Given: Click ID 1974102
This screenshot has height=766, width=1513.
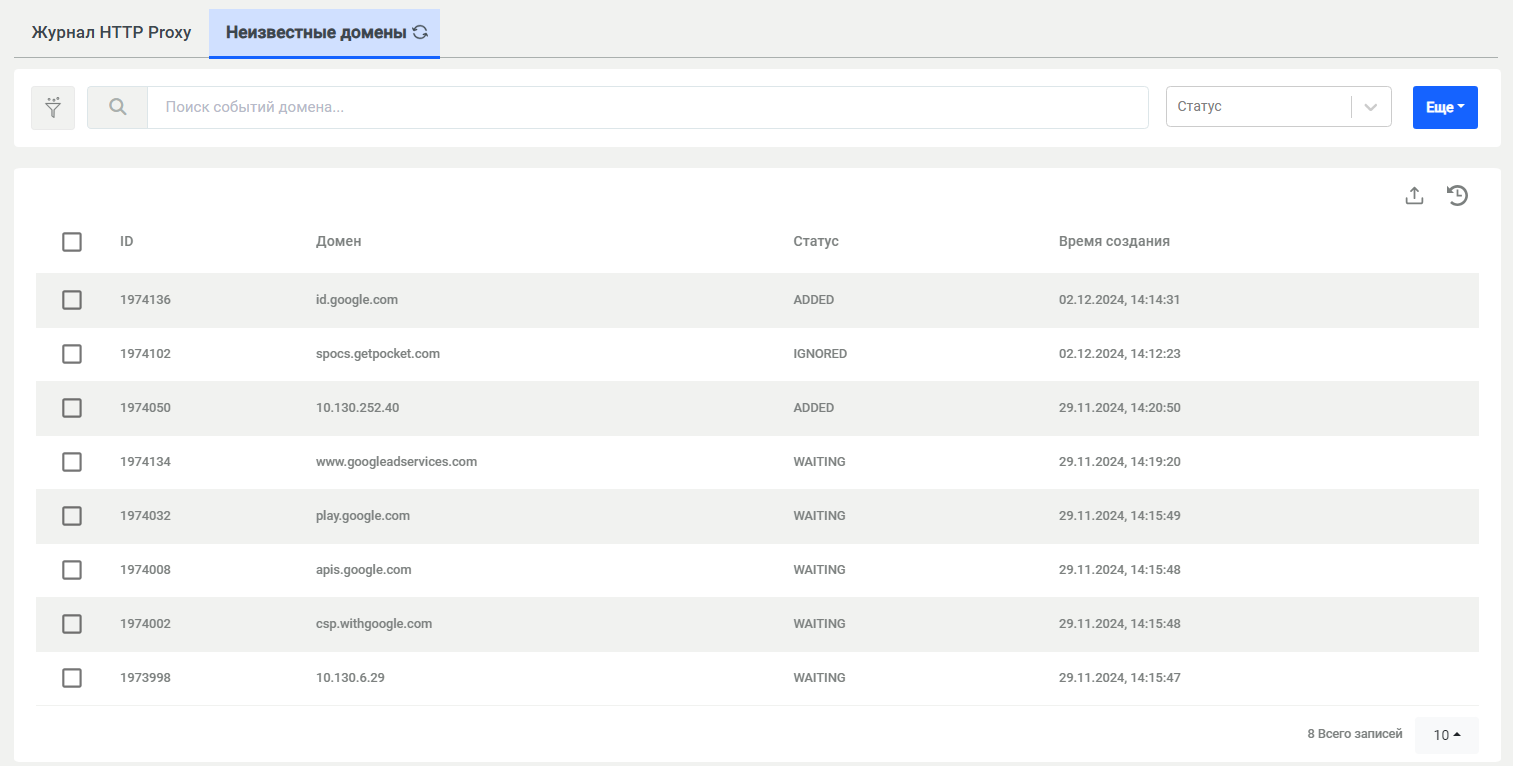Looking at the screenshot, I should [145, 354].
